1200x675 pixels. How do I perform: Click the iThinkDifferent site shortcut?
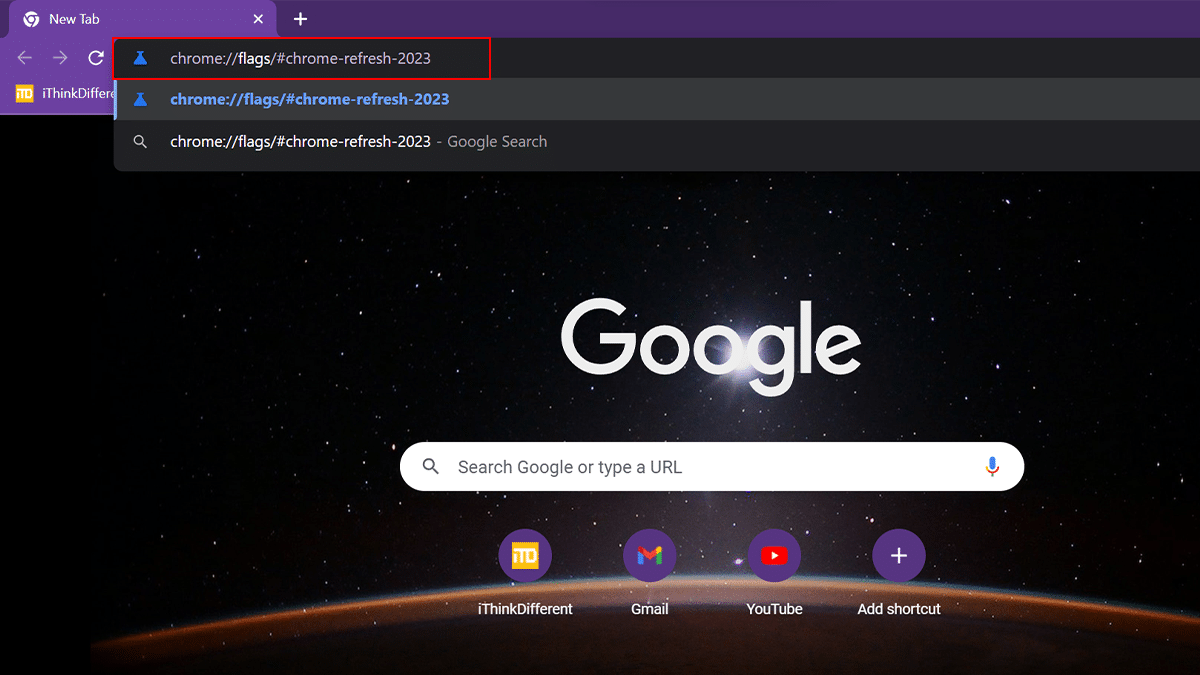(x=524, y=555)
